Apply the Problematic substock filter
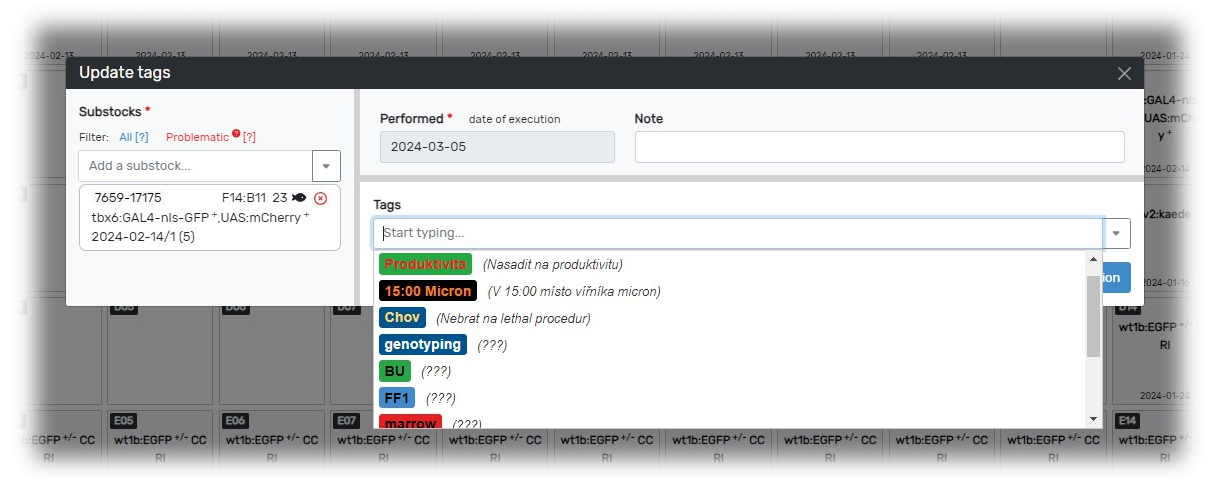The image size is (1221, 497). (197, 137)
